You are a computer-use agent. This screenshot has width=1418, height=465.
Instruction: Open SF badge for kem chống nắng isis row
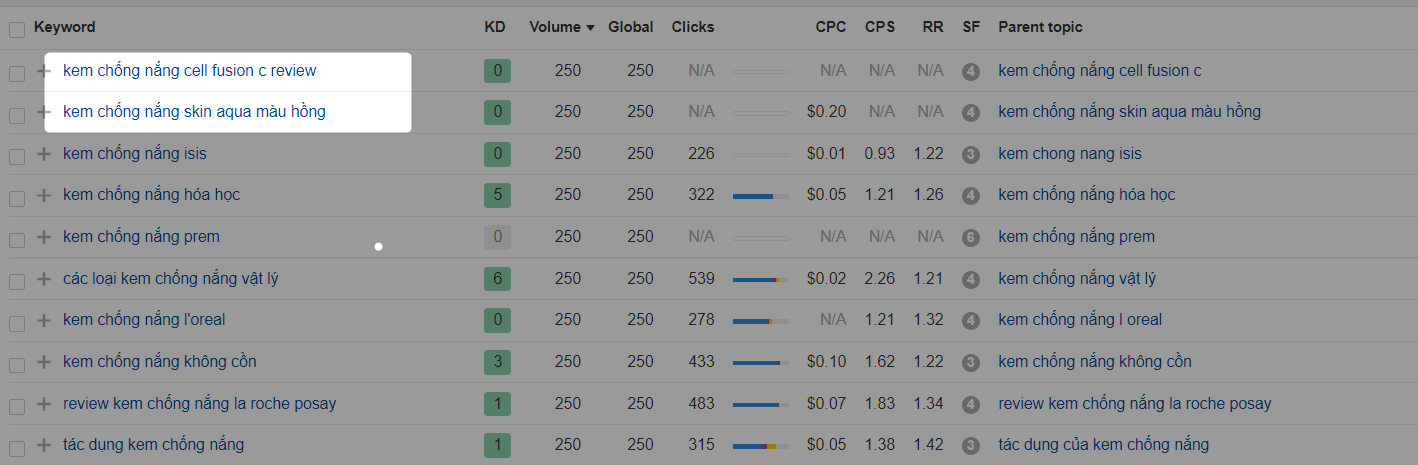pyautogui.click(x=970, y=155)
